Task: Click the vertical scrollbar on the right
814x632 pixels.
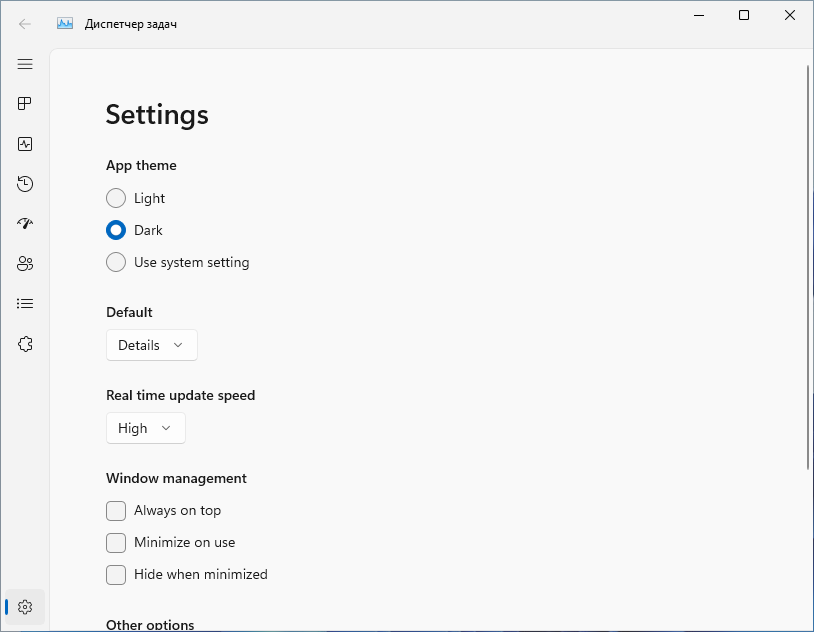Action: [x=808, y=267]
